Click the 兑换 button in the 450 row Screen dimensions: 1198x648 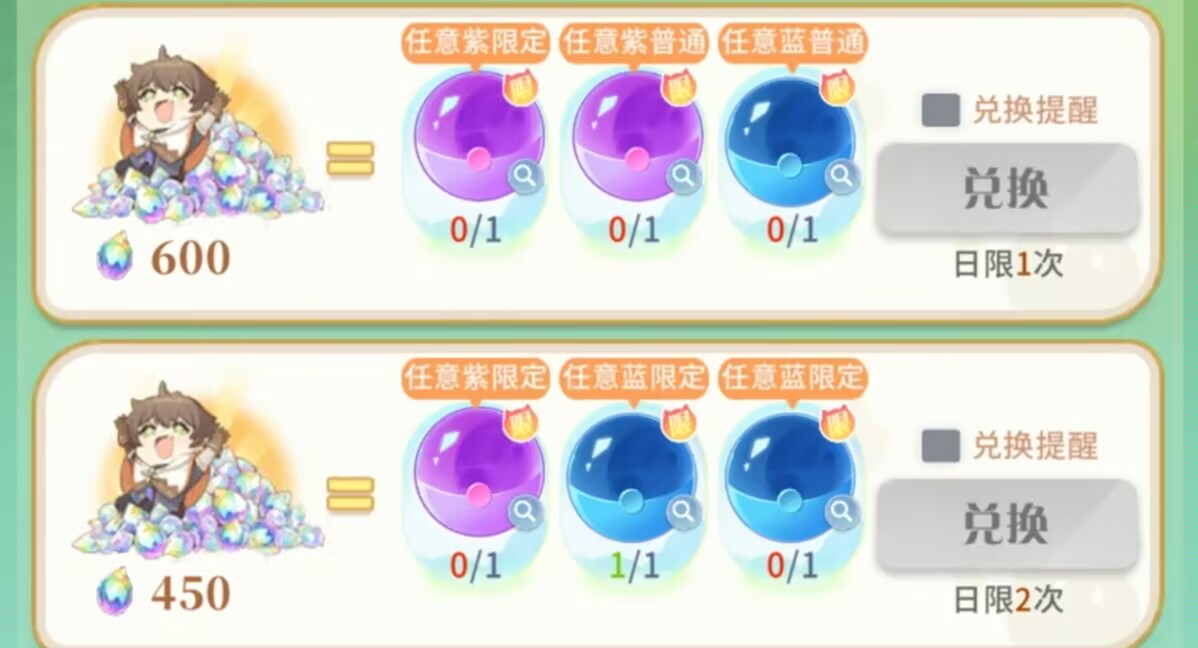click(x=1005, y=524)
